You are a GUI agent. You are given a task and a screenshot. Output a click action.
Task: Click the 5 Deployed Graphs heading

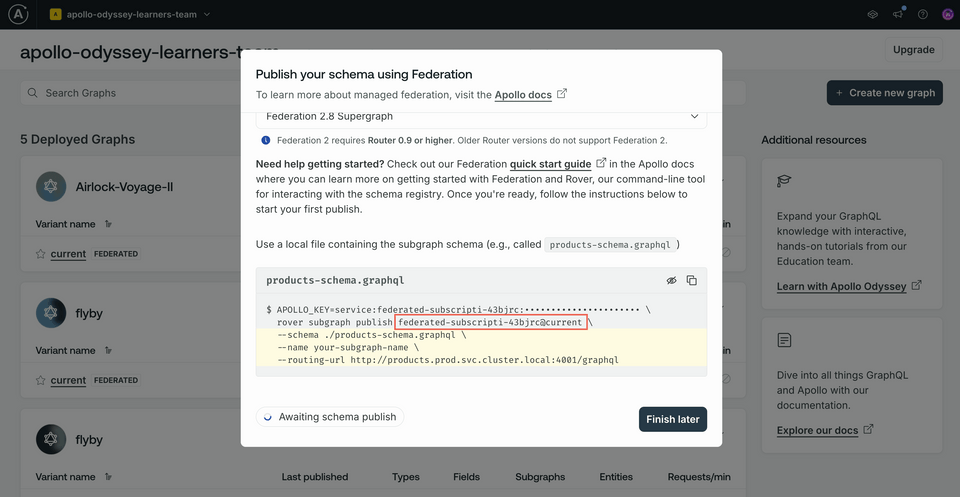tap(78, 139)
